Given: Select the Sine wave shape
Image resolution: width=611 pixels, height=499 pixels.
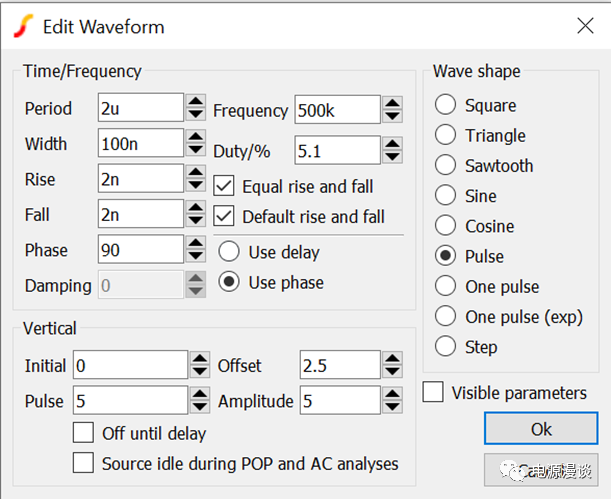Looking at the screenshot, I should (445, 196).
